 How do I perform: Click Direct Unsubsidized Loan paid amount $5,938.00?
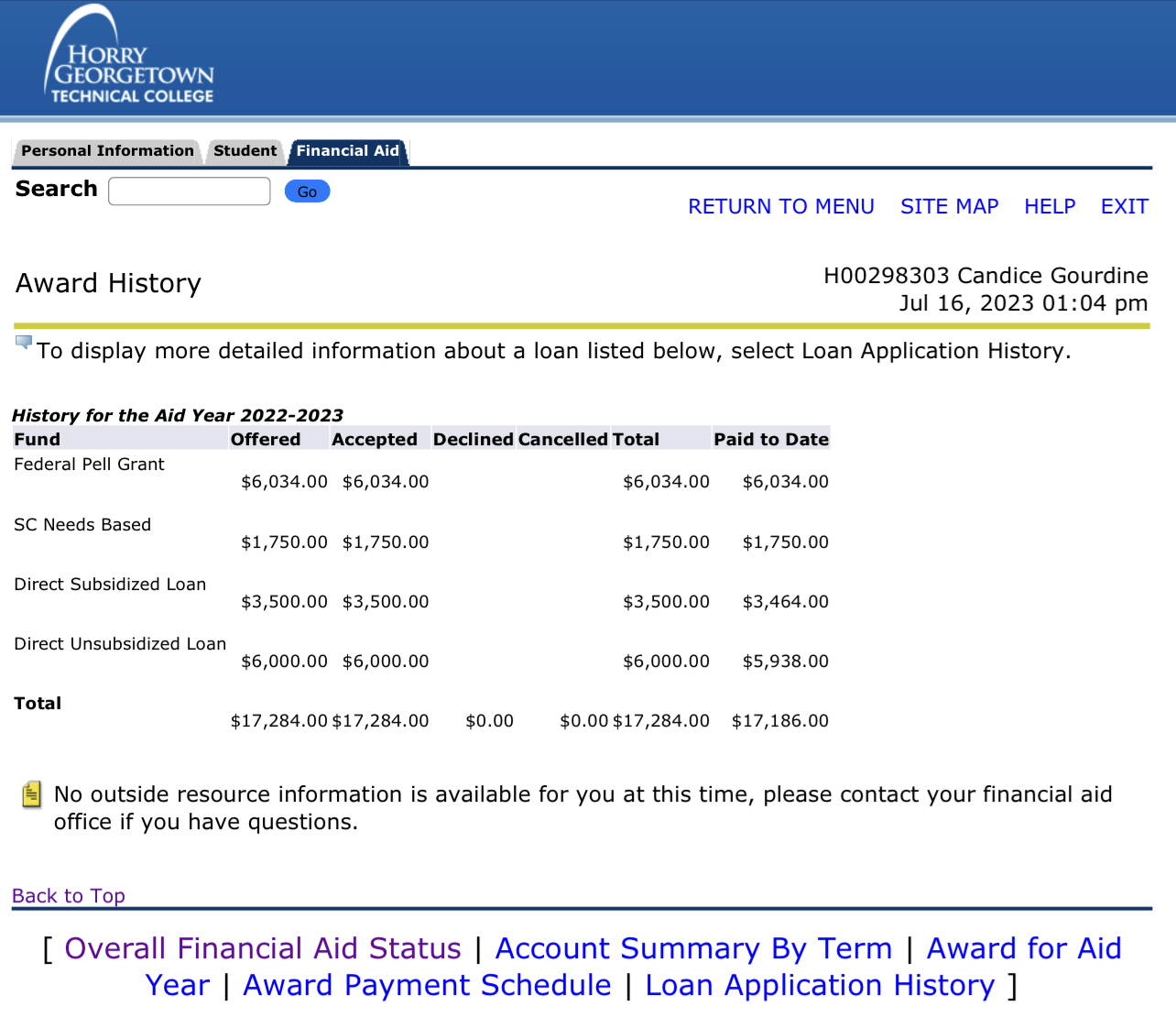(785, 662)
